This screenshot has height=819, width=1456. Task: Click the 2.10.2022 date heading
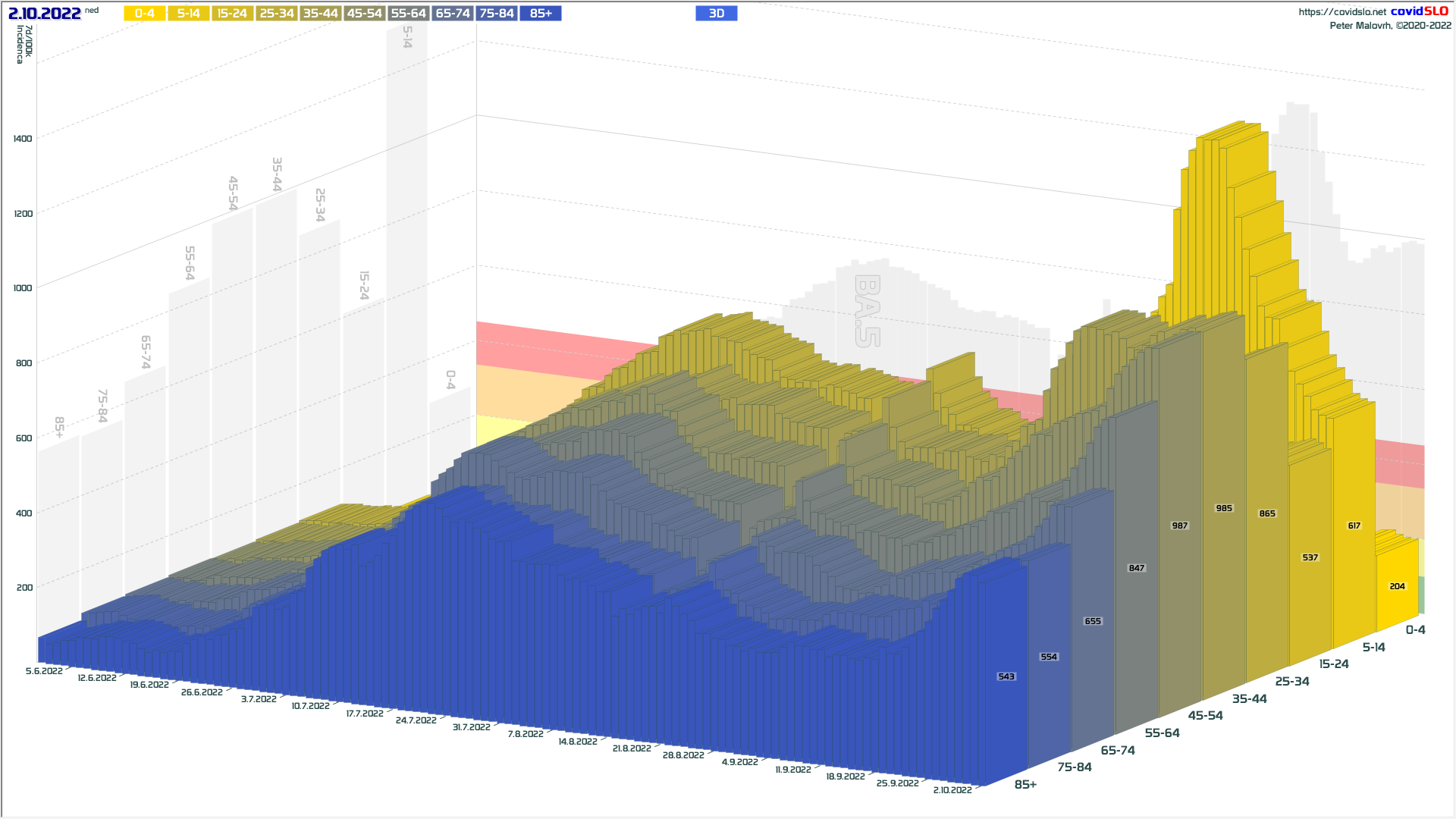pyautogui.click(x=45, y=14)
